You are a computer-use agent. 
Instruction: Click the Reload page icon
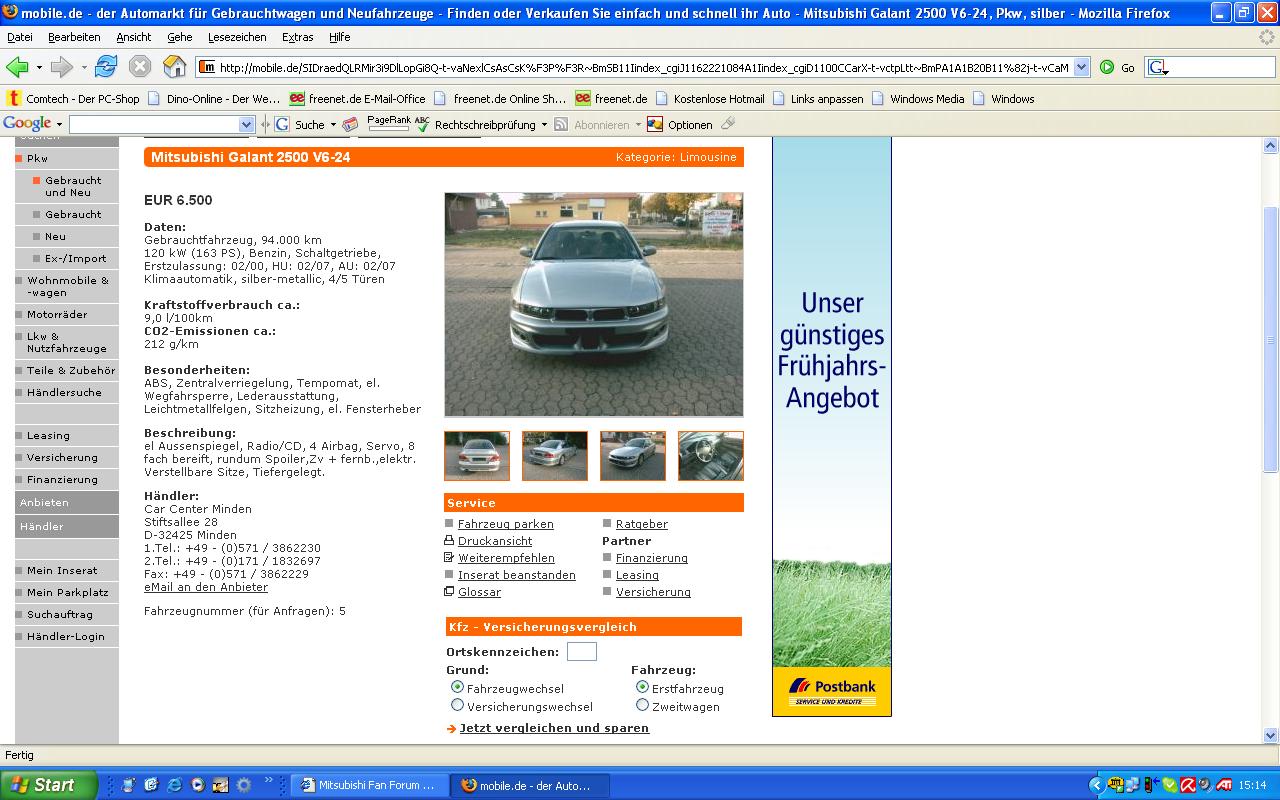[x=106, y=67]
